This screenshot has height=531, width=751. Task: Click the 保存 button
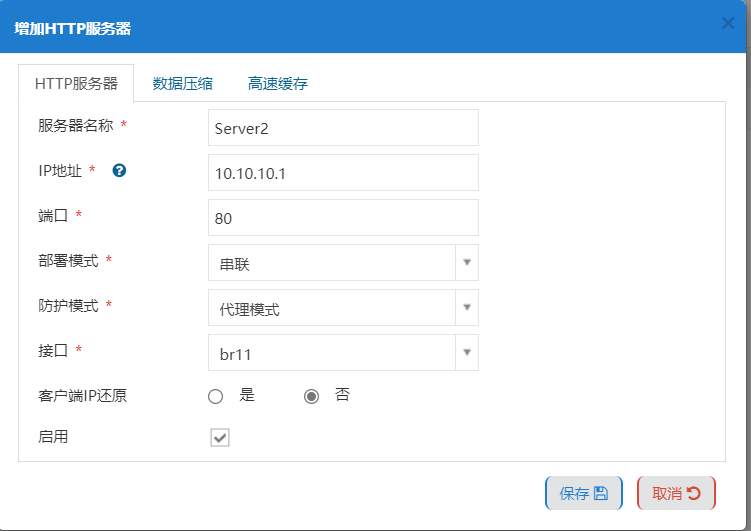coord(584,493)
